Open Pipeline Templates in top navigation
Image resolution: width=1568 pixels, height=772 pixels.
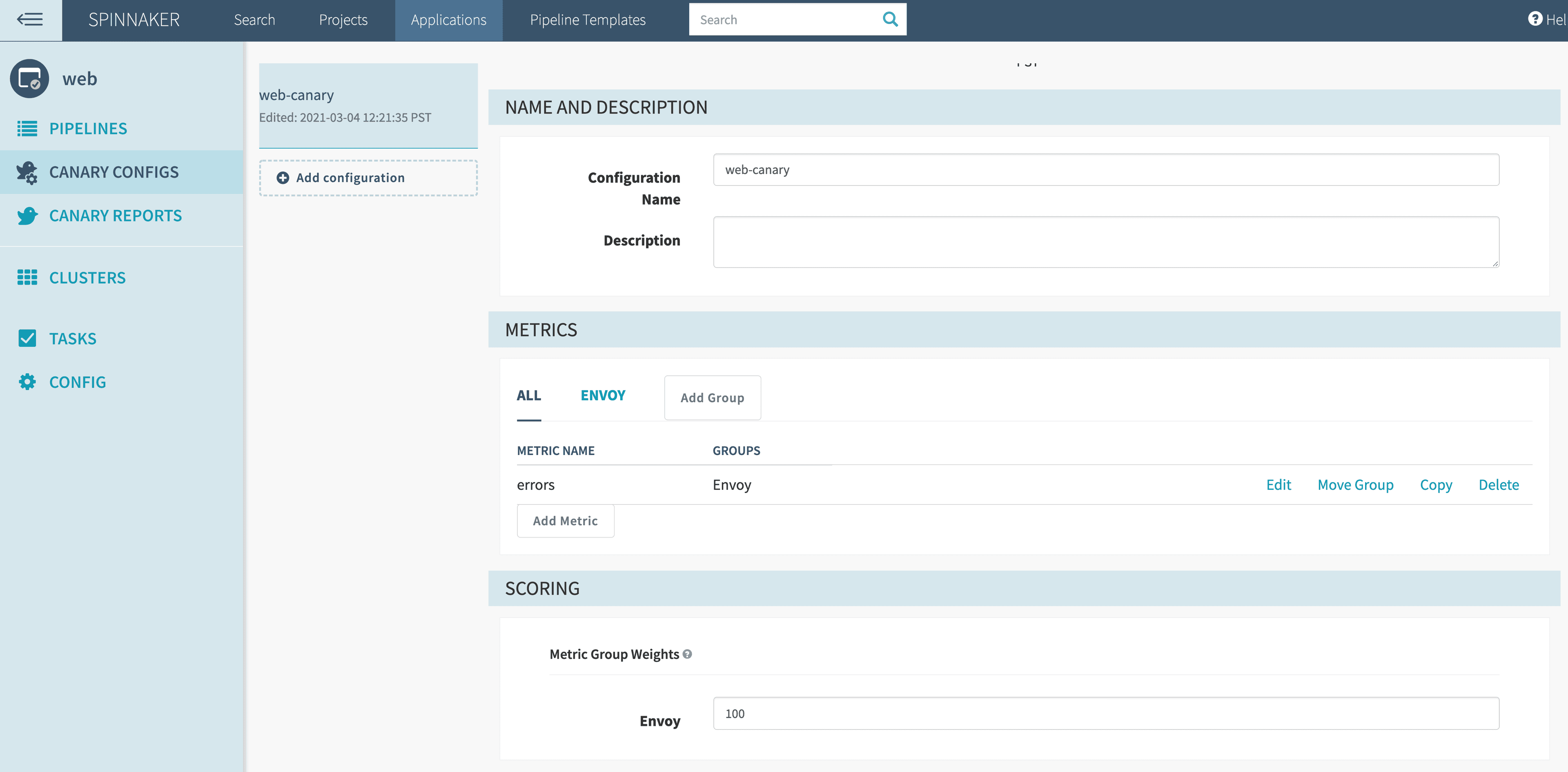pyautogui.click(x=588, y=20)
